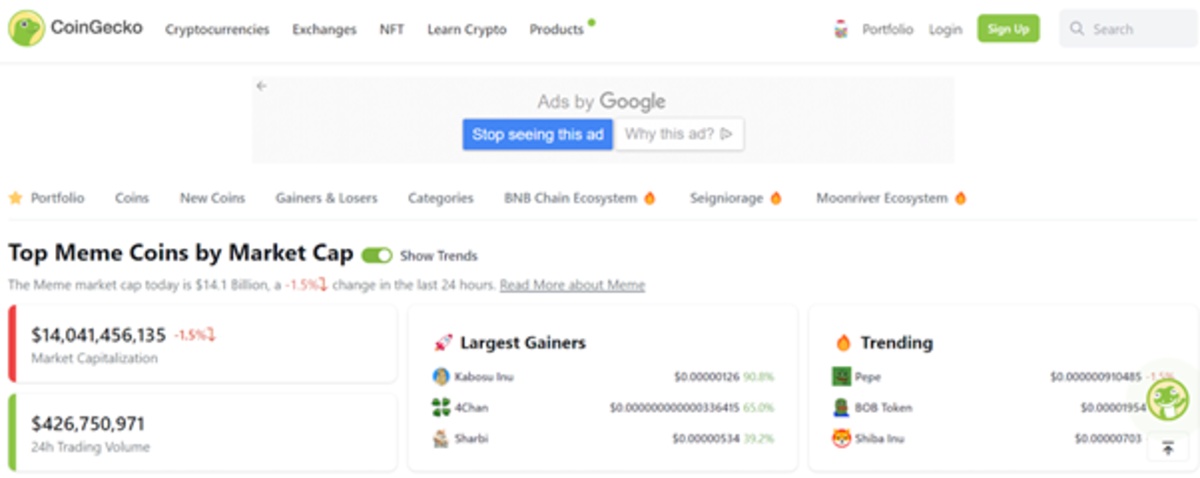Switch to the Gainers & Losers tab
Image resolution: width=1200 pixels, height=478 pixels.
[326, 198]
